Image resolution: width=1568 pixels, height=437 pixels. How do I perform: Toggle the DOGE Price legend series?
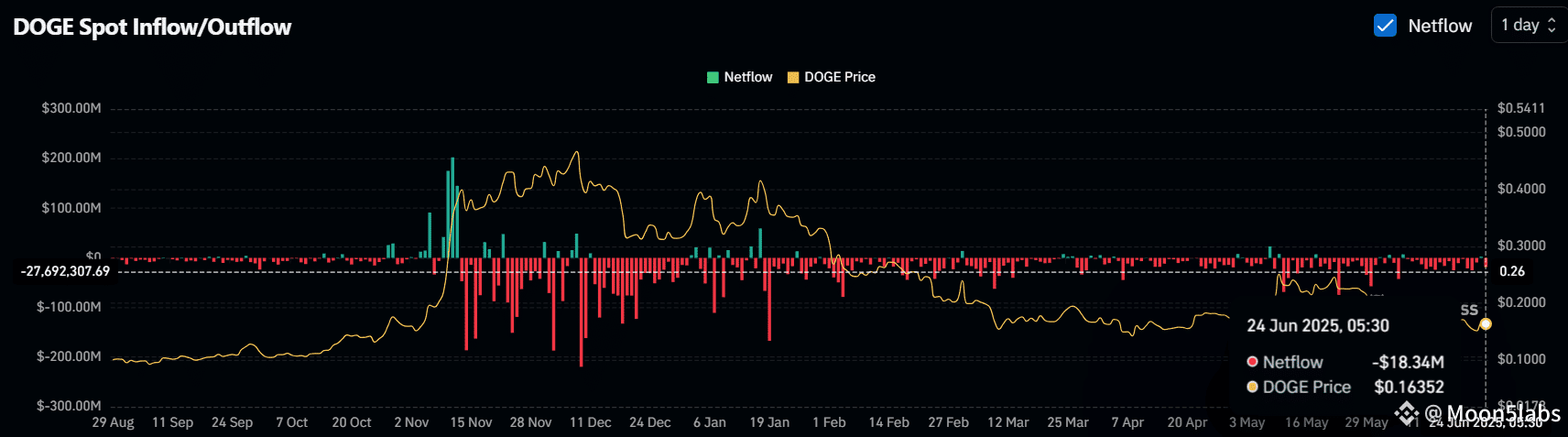click(x=832, y=77)
